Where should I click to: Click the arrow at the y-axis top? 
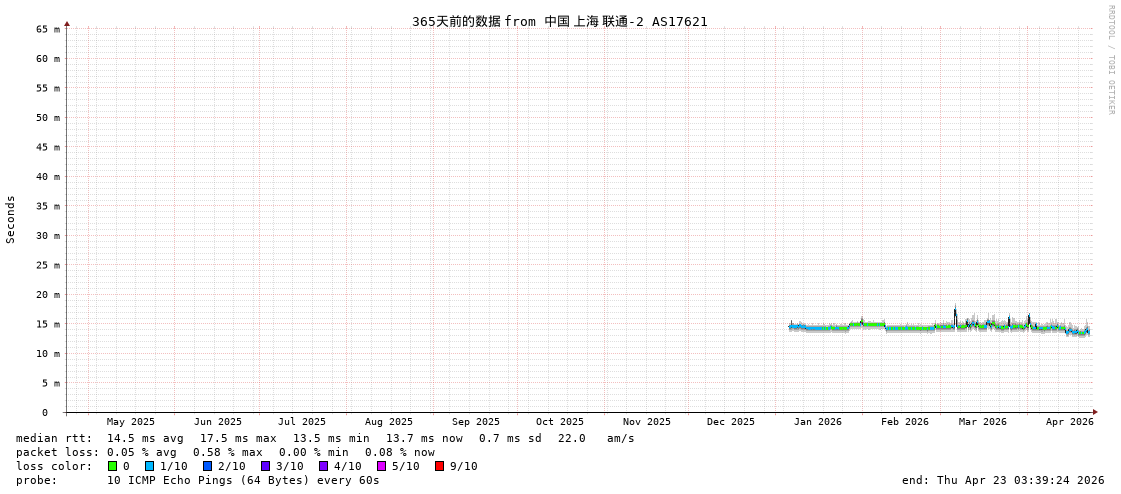(x=67, y=23)
